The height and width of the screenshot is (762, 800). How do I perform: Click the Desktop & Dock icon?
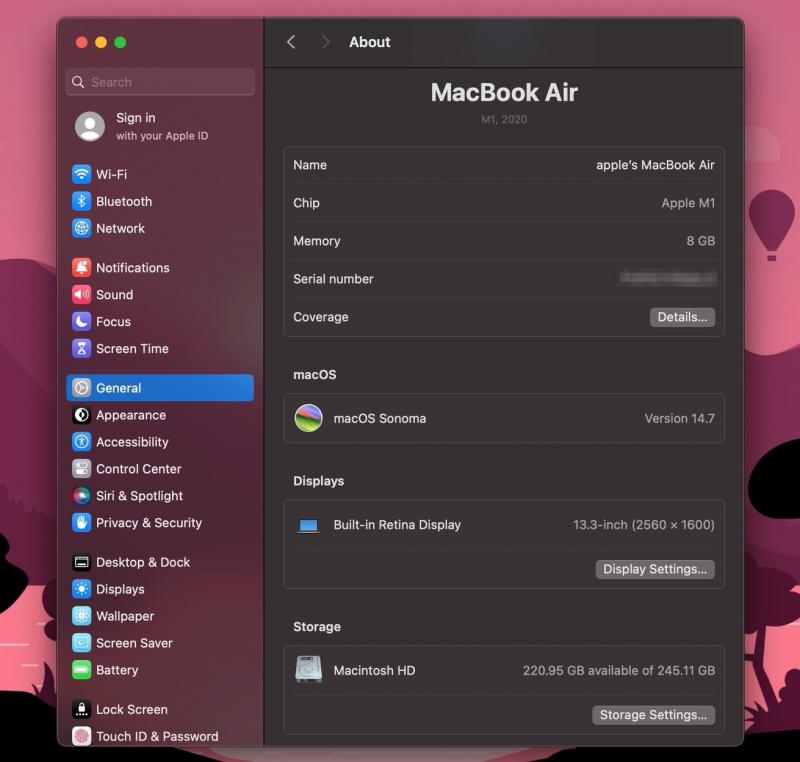tap(81, 562)
